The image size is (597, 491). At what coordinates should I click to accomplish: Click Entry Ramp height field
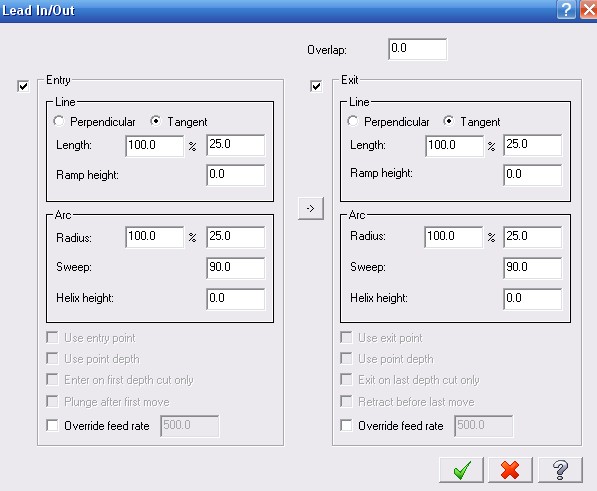(x=236, y=175)
